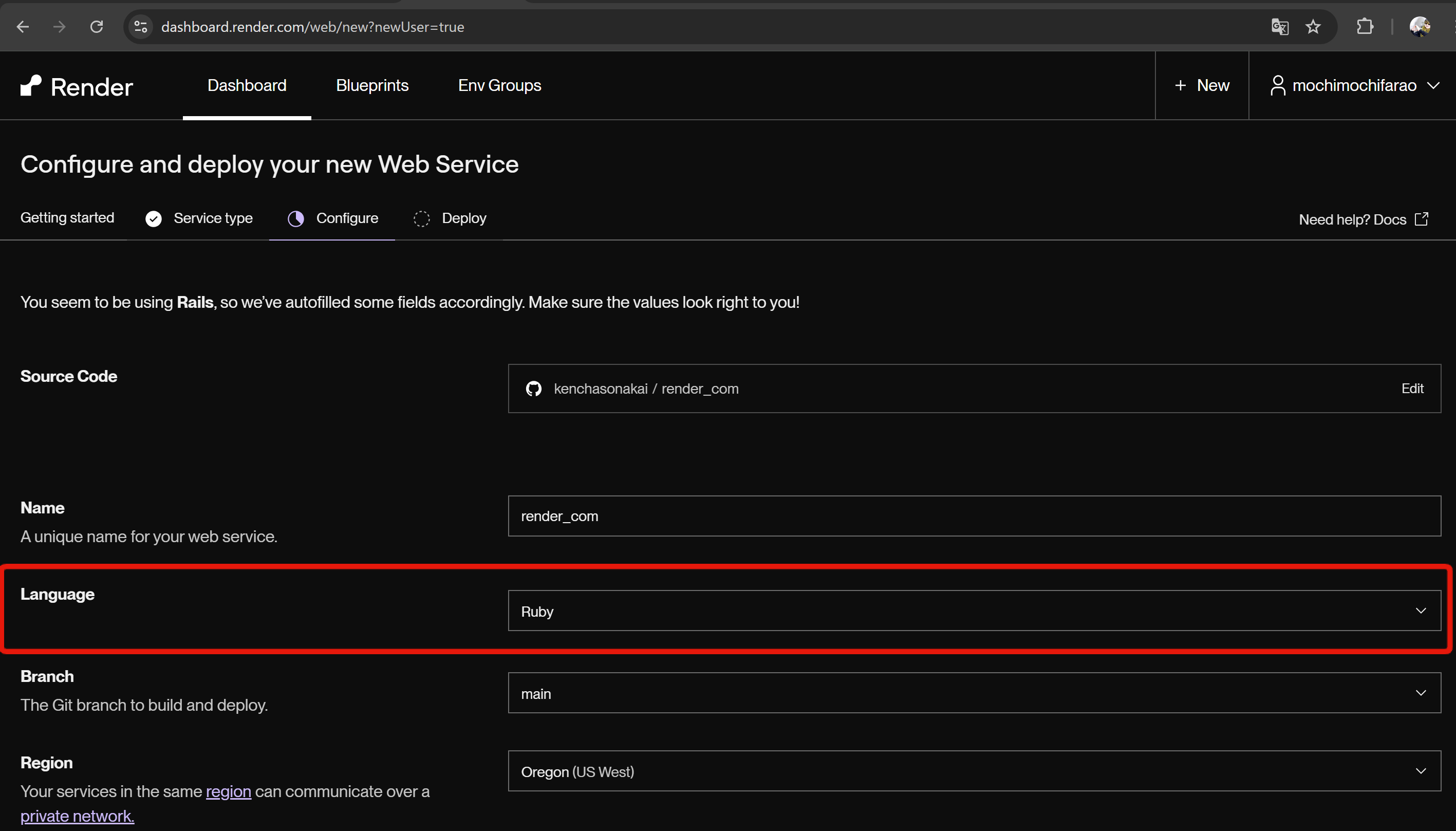
Task: Click the Name input field
Action: click(975, 516)
